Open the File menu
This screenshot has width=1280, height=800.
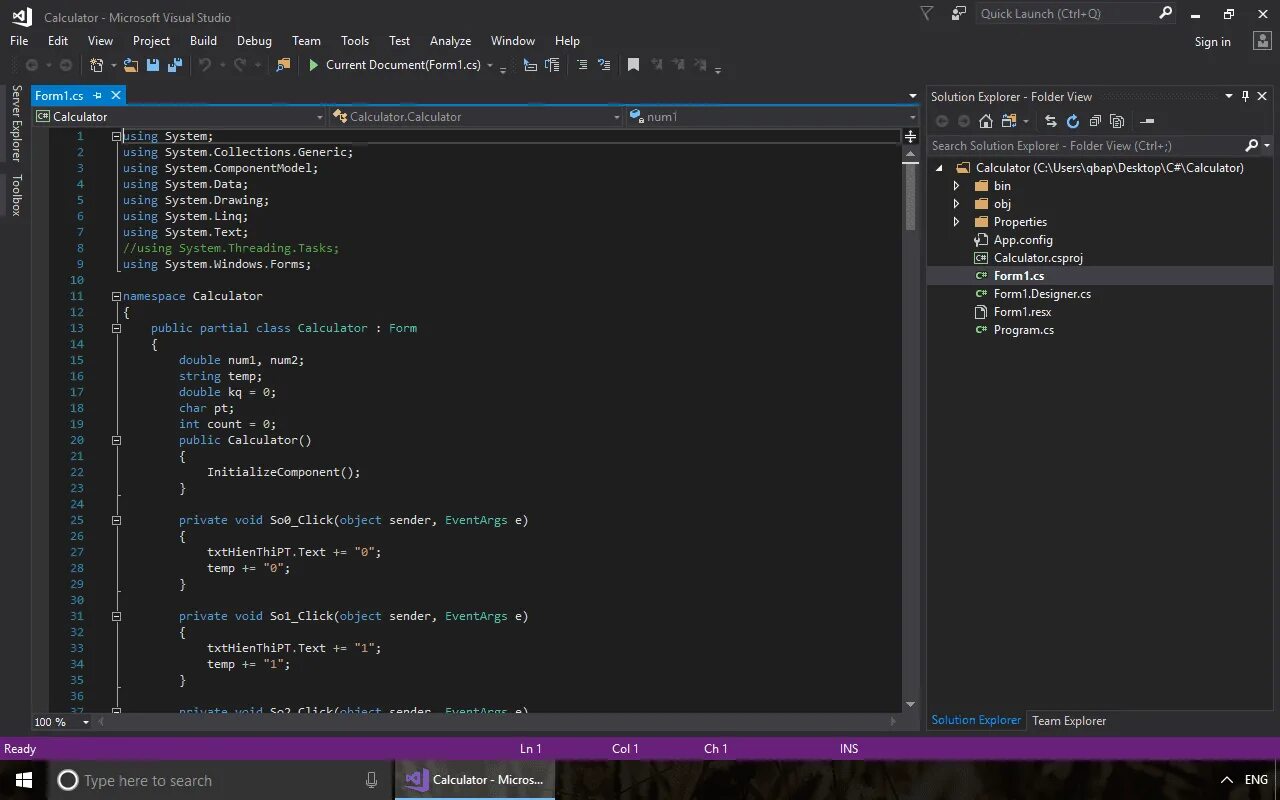(x=19, y=41)
